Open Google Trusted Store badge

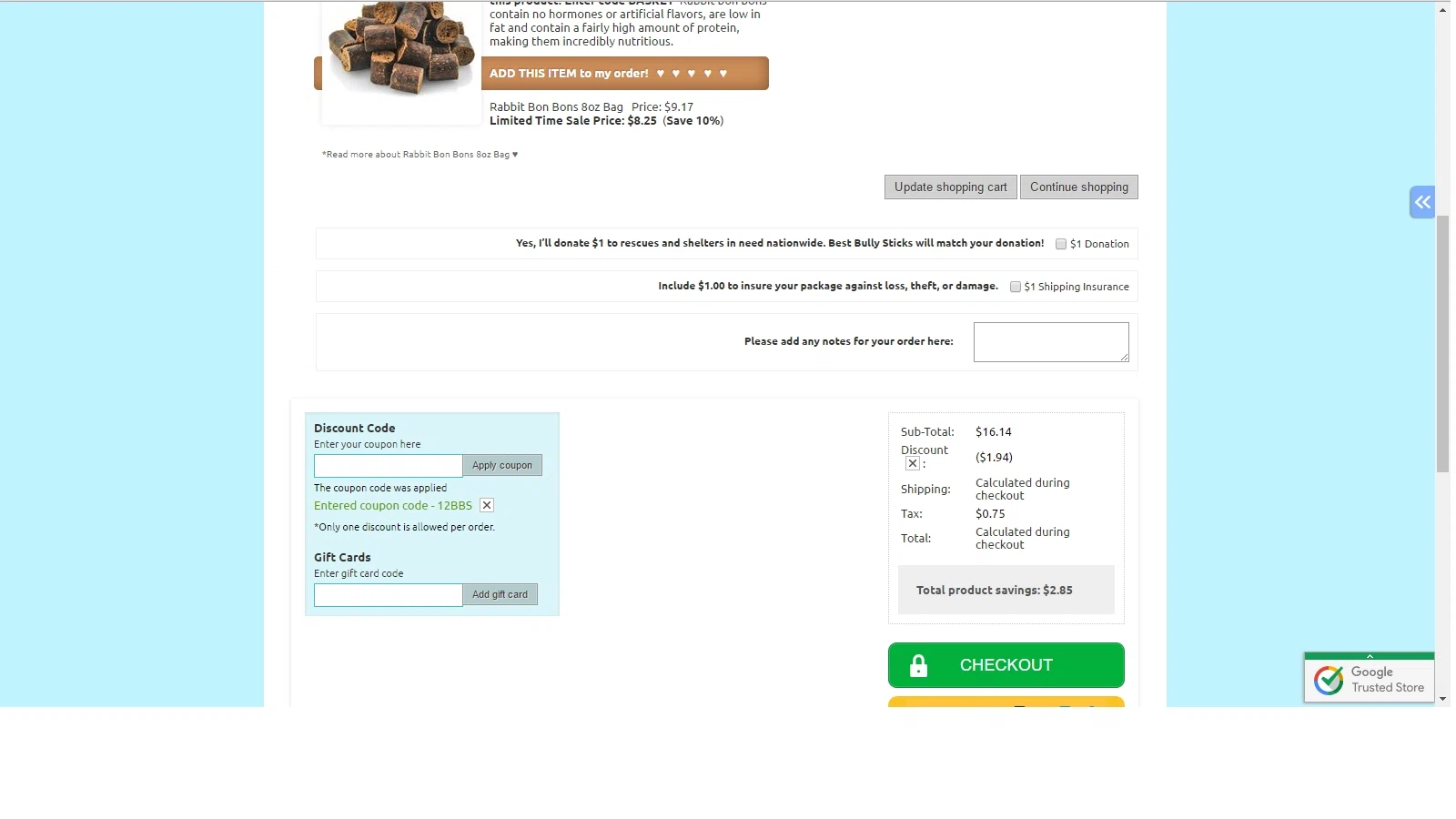coord(1370,680)
